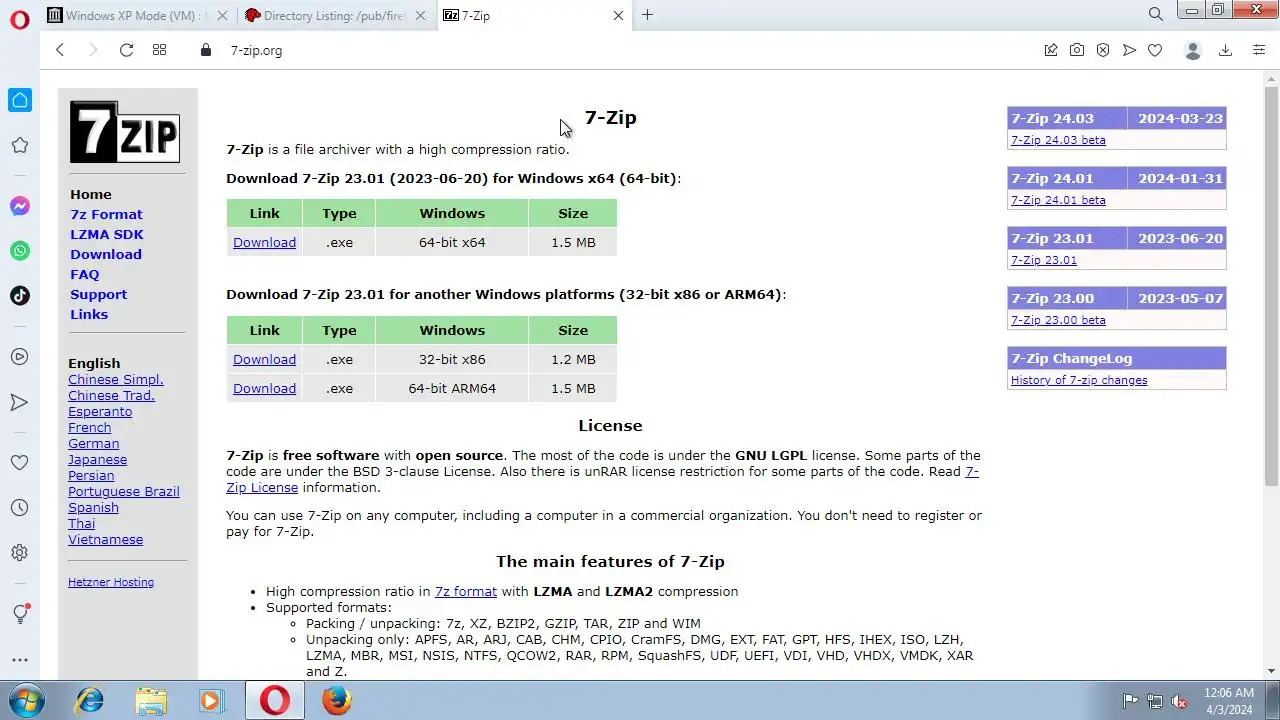
Task: Switch language to Portuguese Brazil
Action: tap(124, 491)
